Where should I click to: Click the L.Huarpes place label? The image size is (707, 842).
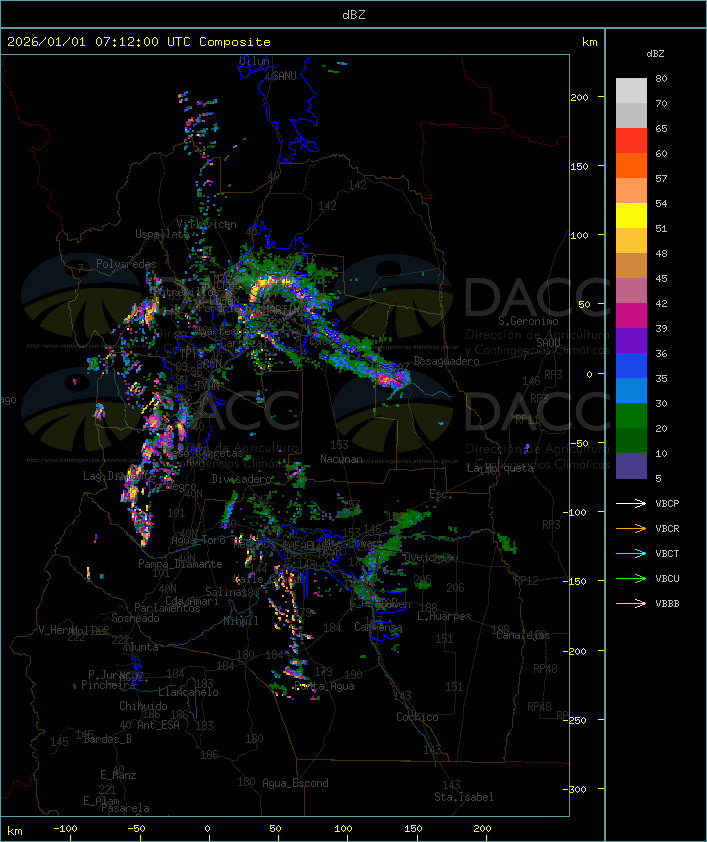click(x=444, y=616)
